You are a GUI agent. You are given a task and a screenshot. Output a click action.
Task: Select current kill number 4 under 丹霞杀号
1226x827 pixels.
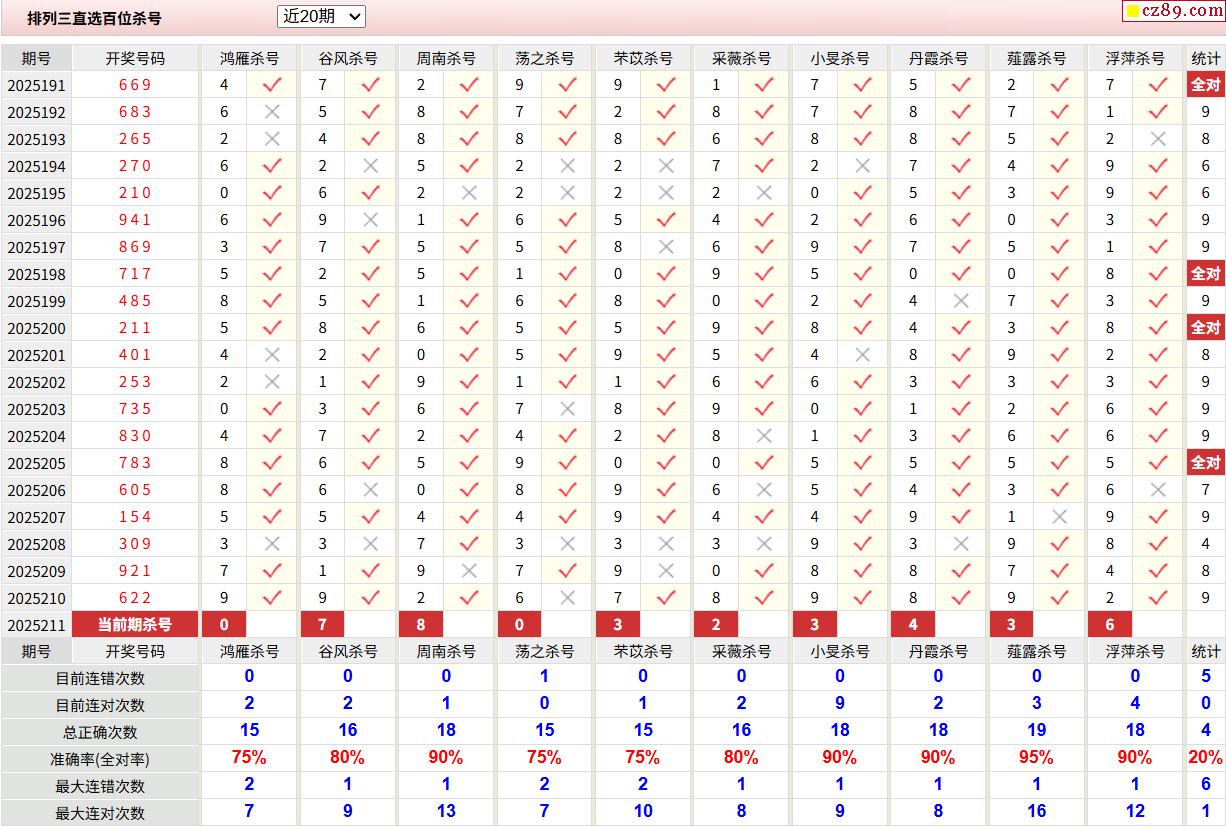coord(913,624)
